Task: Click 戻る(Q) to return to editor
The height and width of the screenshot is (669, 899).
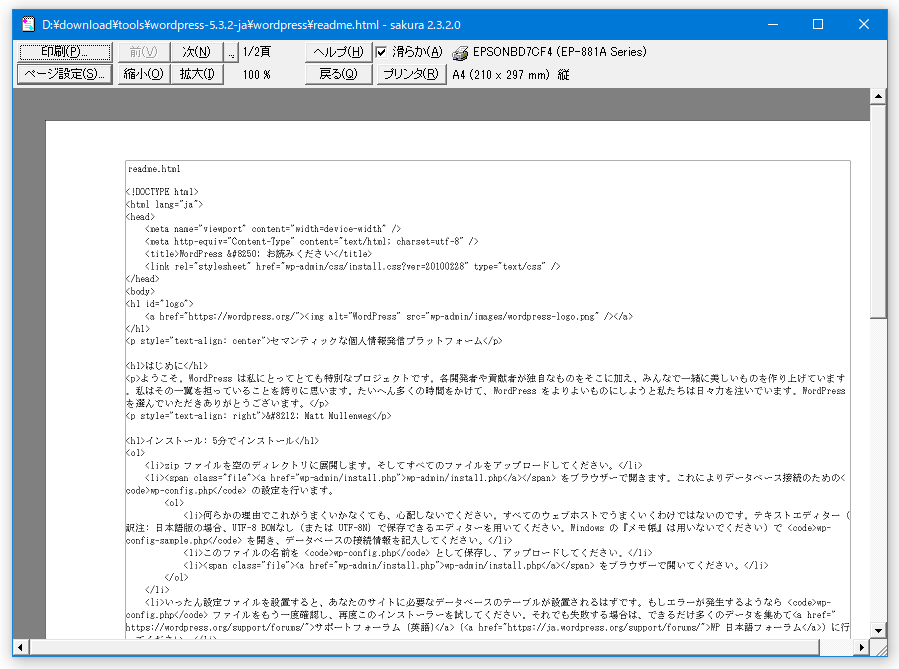Action: [338, 75]
